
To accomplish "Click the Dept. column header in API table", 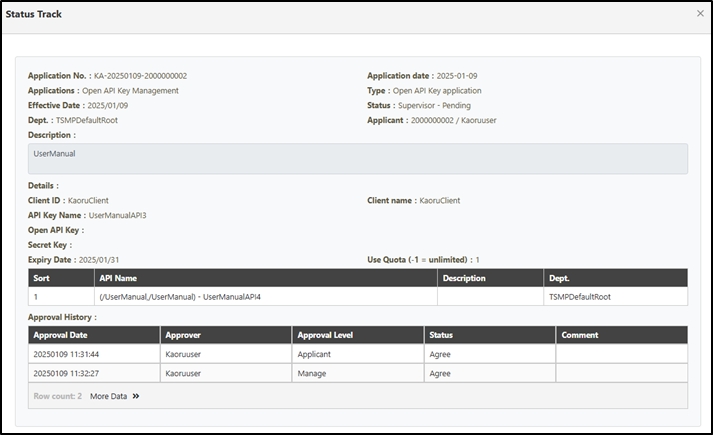I will click(561, 278).
